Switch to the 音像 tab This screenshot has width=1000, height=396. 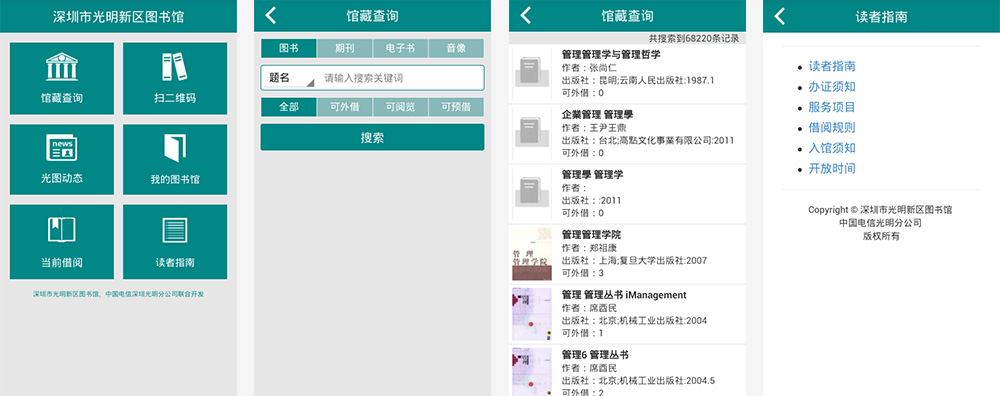456,48
